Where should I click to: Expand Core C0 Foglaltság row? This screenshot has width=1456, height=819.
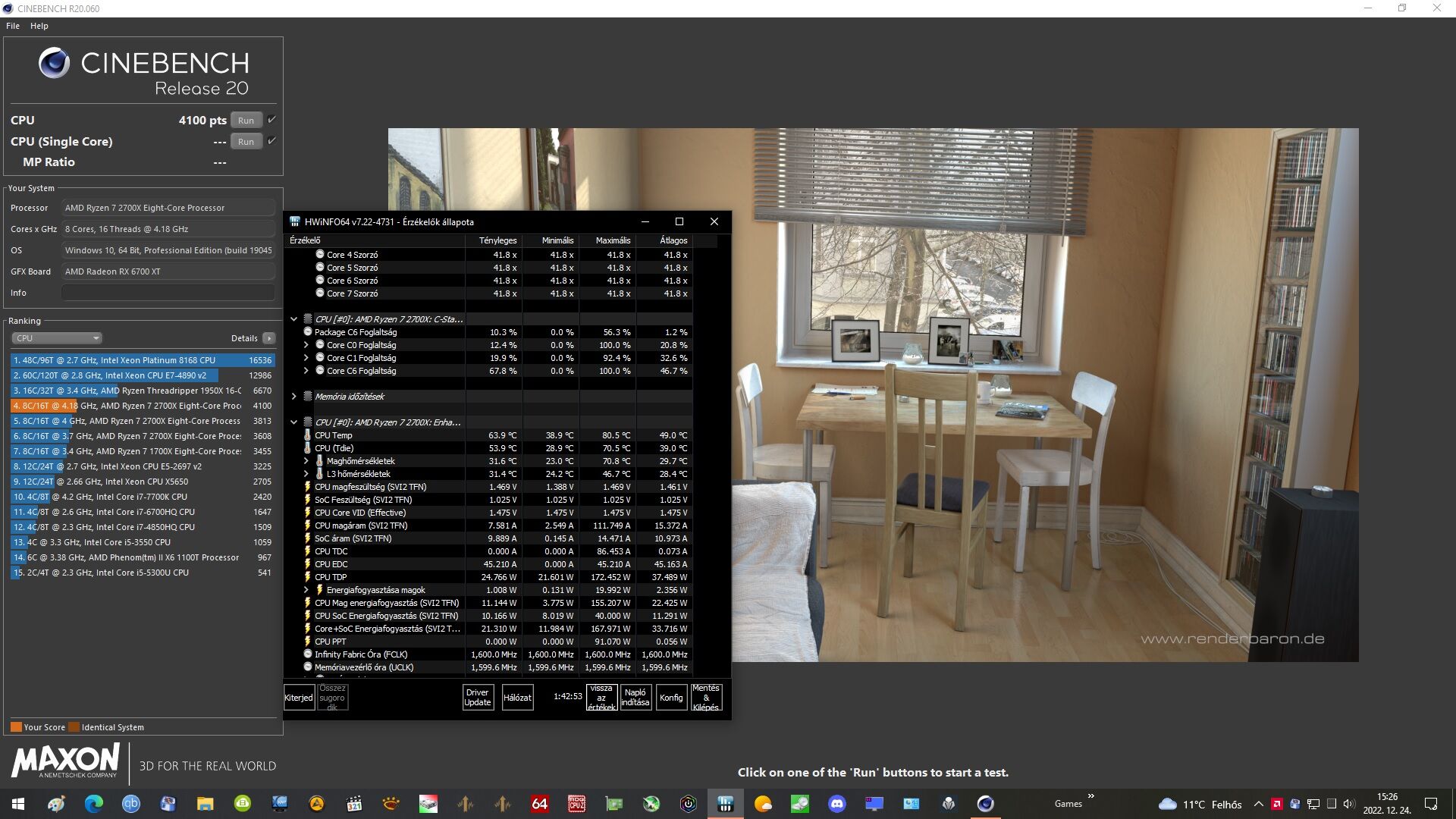[x=306, y=345]
